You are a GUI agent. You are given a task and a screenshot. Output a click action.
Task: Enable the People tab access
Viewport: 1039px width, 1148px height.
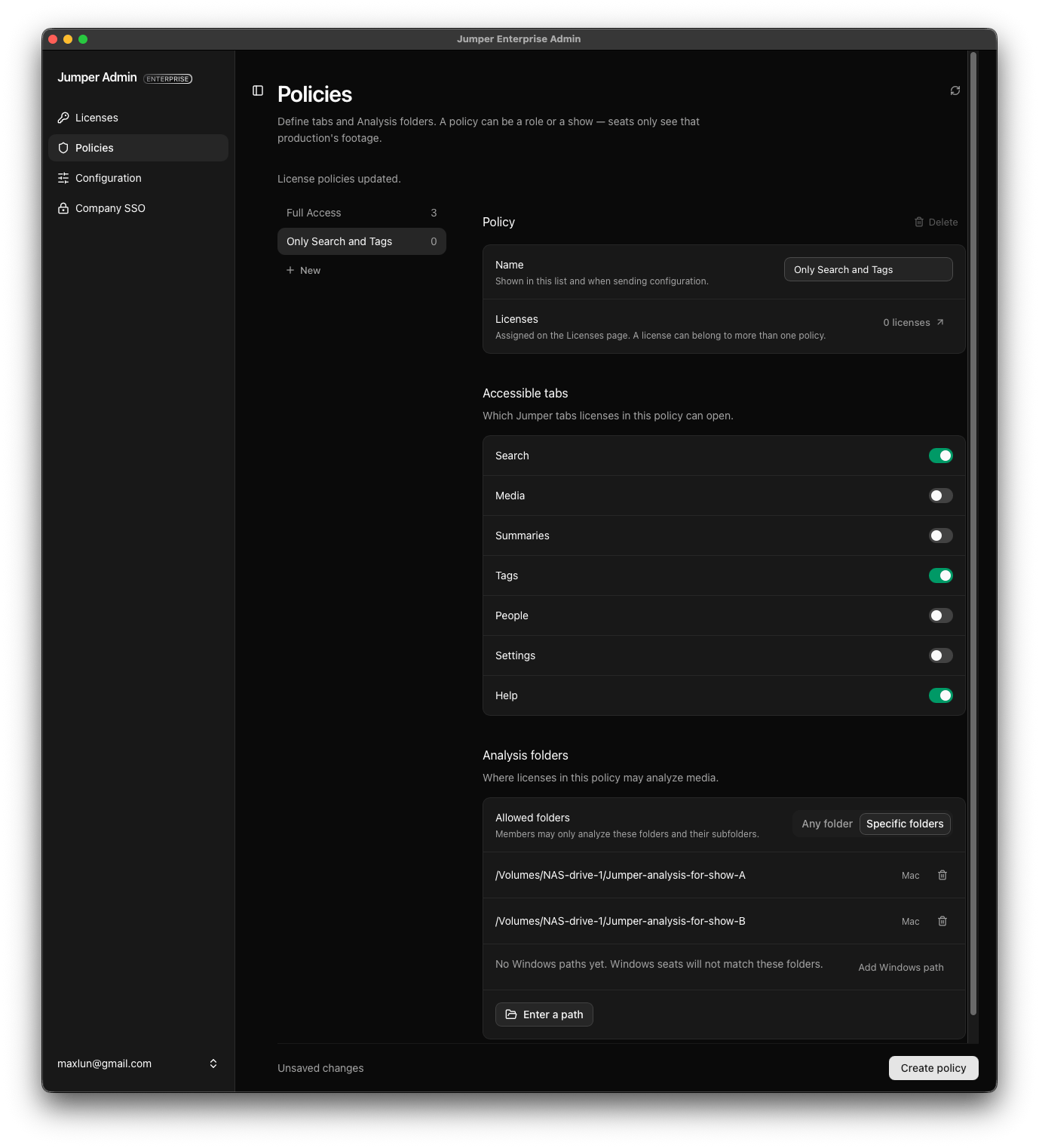(941, 615)
